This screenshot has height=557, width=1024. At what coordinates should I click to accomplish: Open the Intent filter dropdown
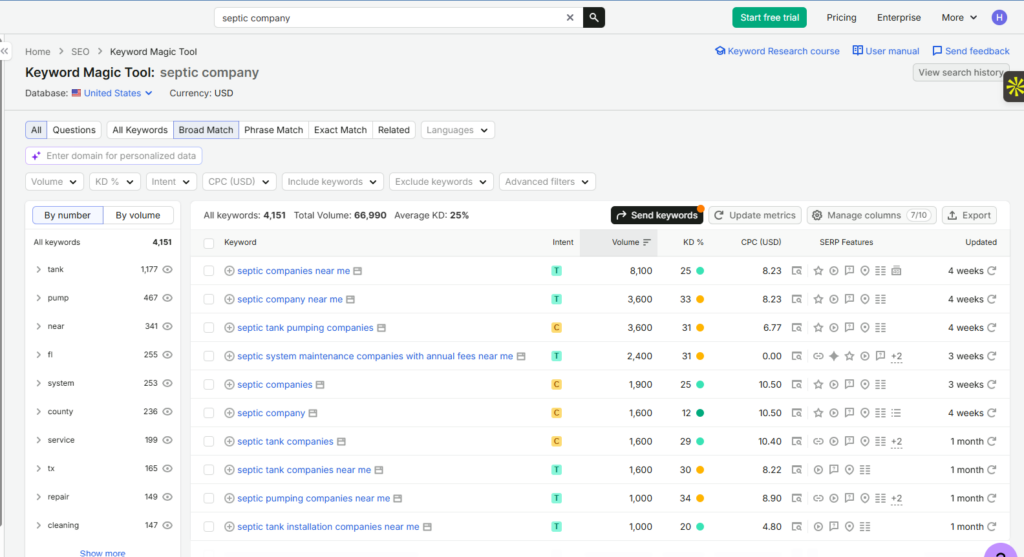point(171,182)
